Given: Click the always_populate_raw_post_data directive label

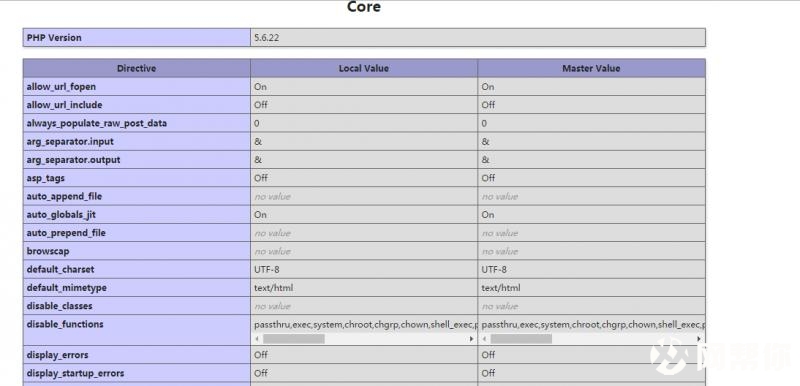Looking at the screenshot, I should click(x=96, y=123).
